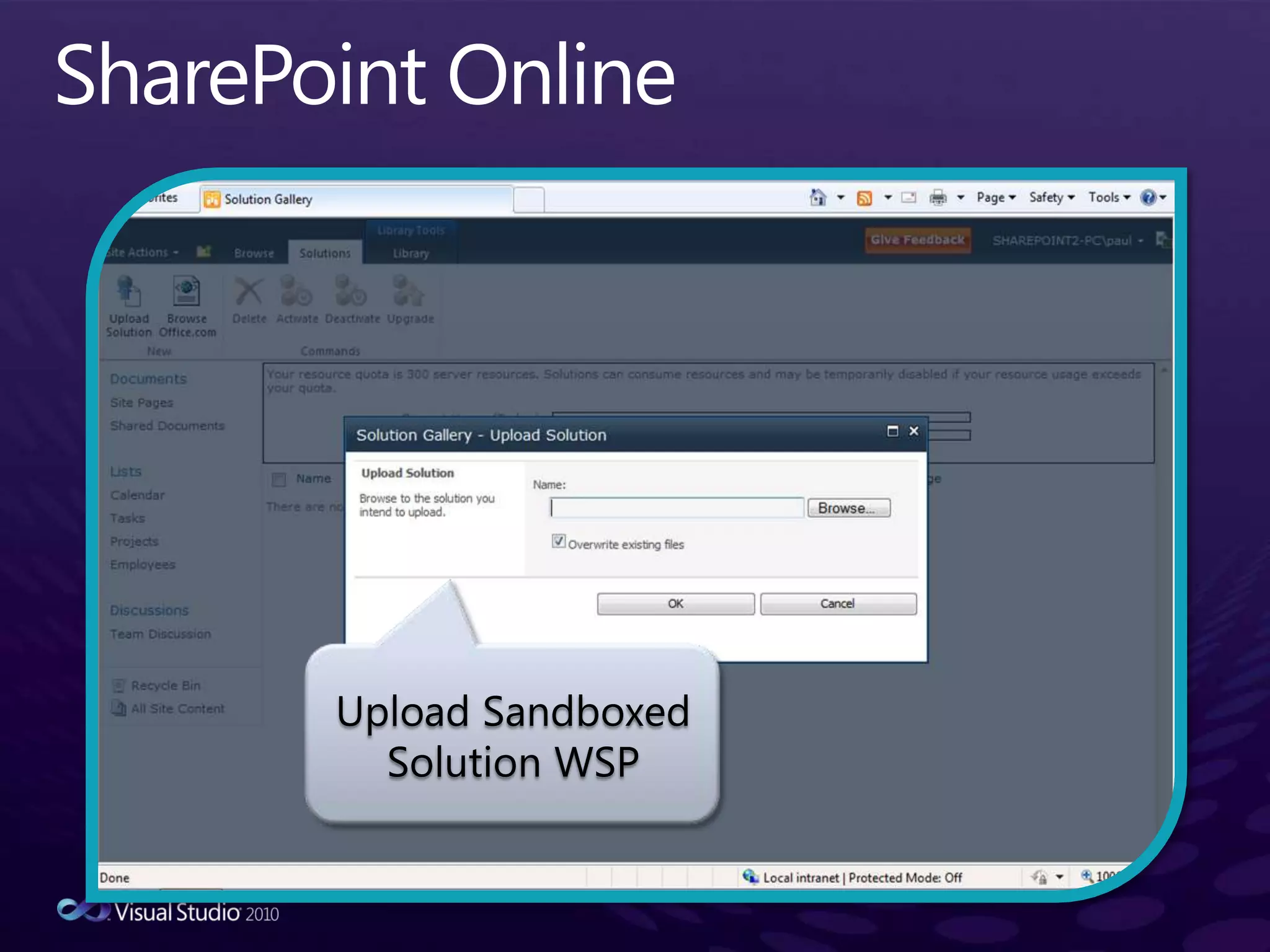
Task: Expand the feeds dropdown arrow
Action: click(887, 198)
